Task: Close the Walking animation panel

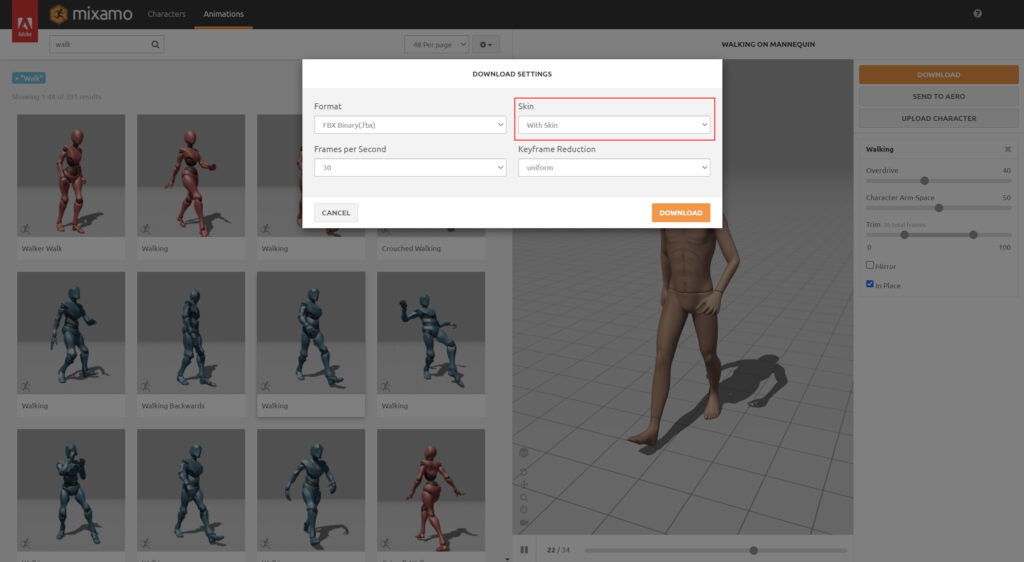Action: point(1007,149)
